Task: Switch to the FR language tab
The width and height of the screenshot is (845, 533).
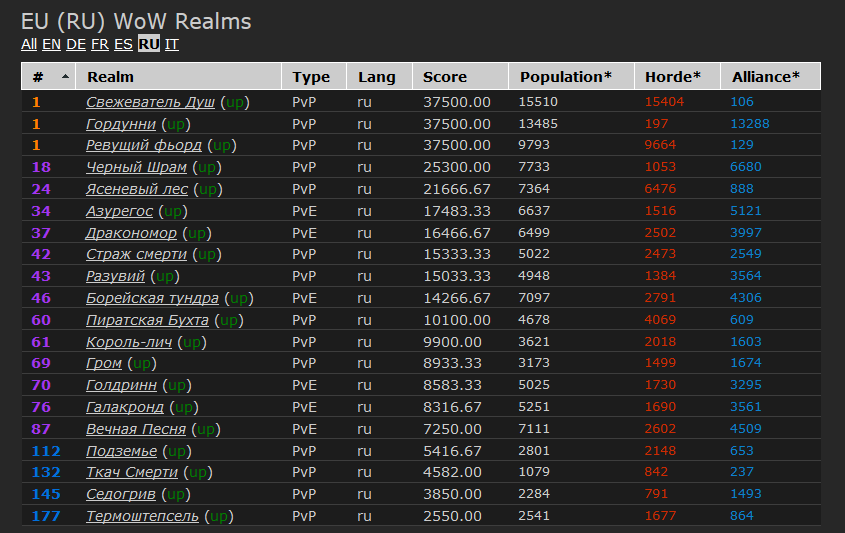Action: coord(100,44)
